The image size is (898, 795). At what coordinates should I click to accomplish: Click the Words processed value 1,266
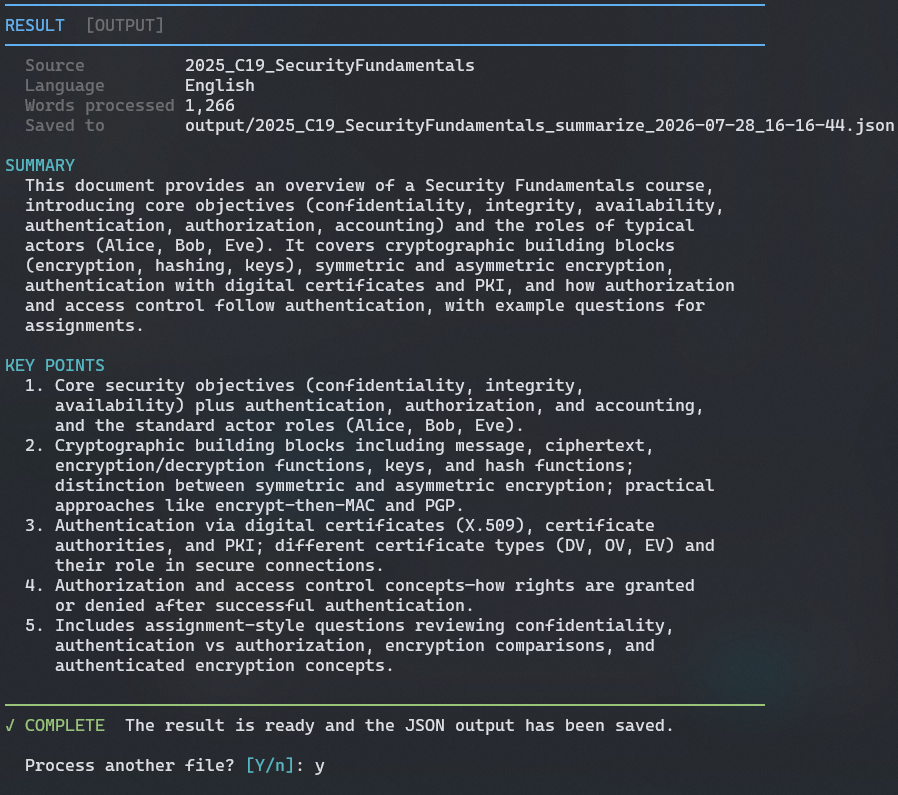(210, 106)
